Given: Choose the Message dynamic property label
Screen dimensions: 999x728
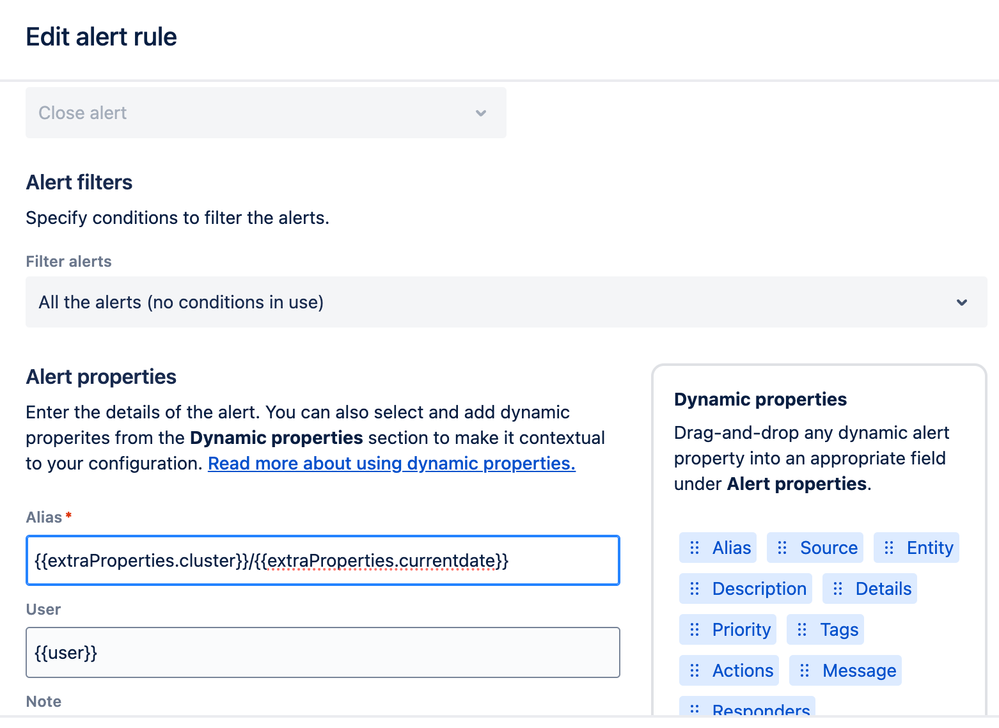Looking at the screenshot, I should point(859,671).
